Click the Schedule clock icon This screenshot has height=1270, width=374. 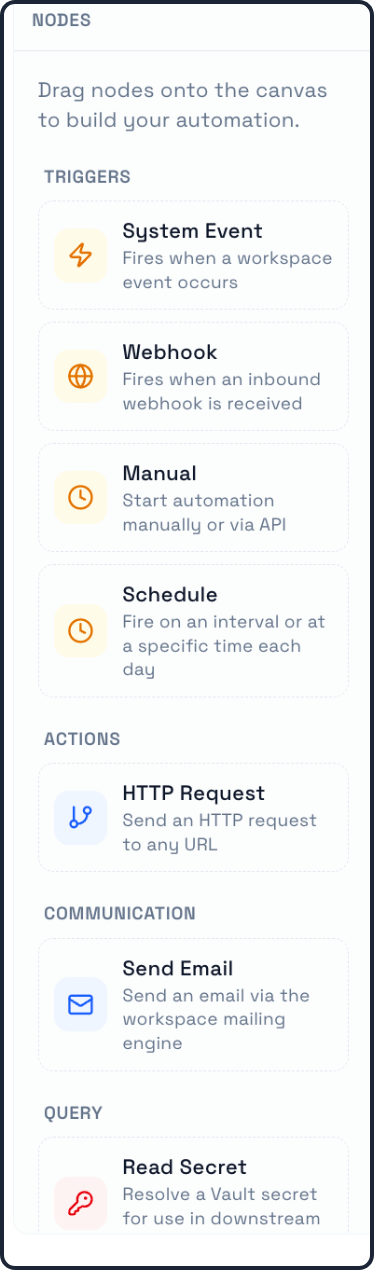click(81, 630)
